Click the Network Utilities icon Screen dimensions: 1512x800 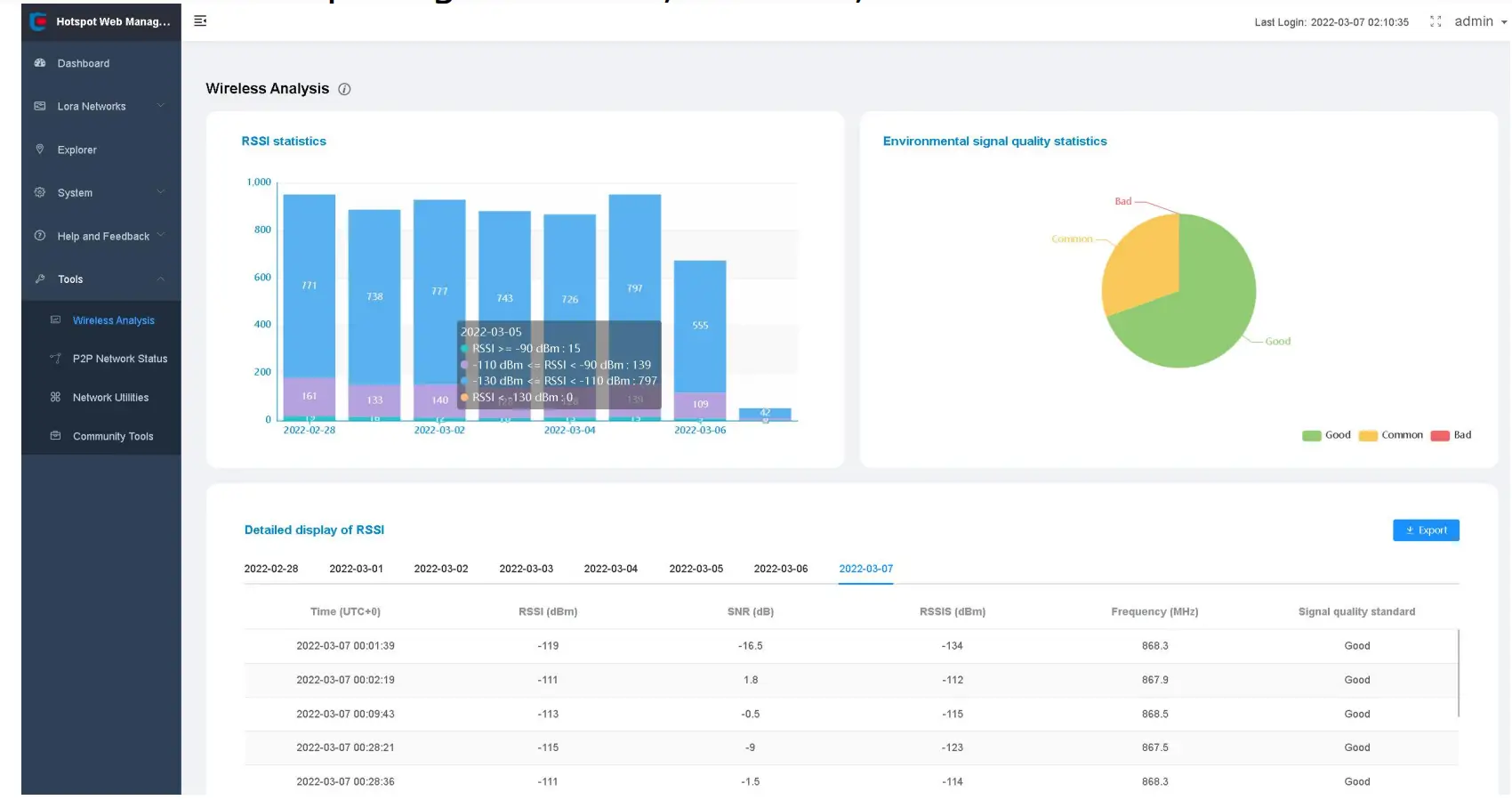[x=55, y=397]
